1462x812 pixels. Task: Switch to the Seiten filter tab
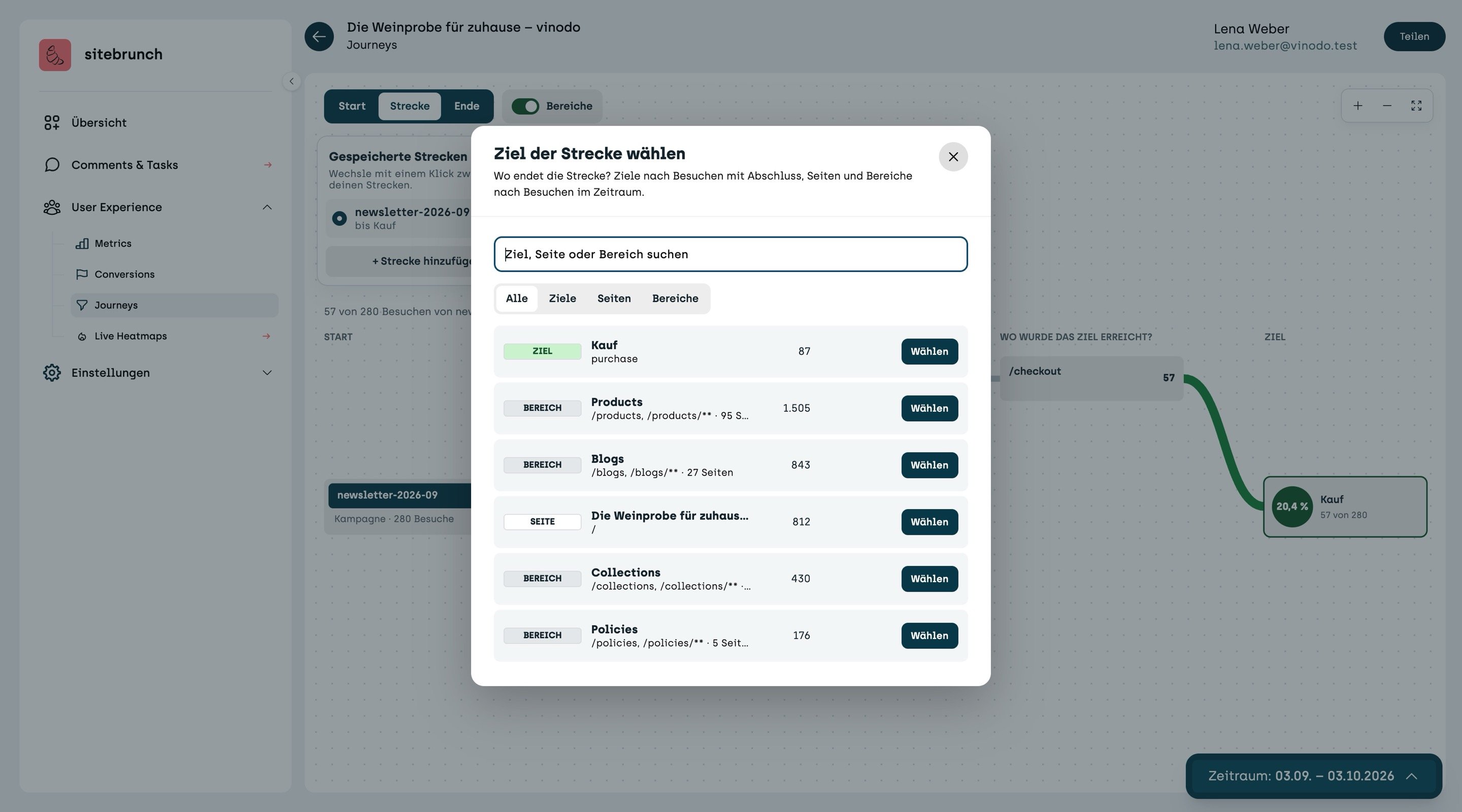614,298
